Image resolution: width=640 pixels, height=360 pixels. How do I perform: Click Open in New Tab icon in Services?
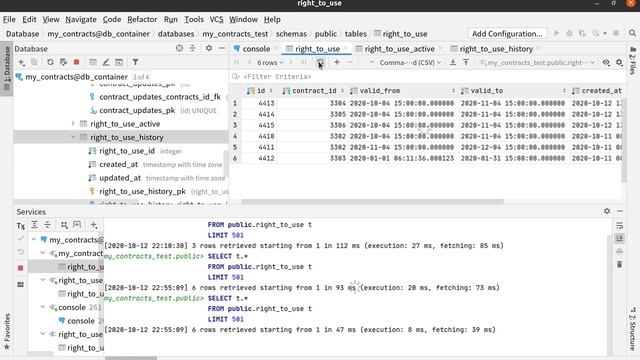(x=77, y=224)
